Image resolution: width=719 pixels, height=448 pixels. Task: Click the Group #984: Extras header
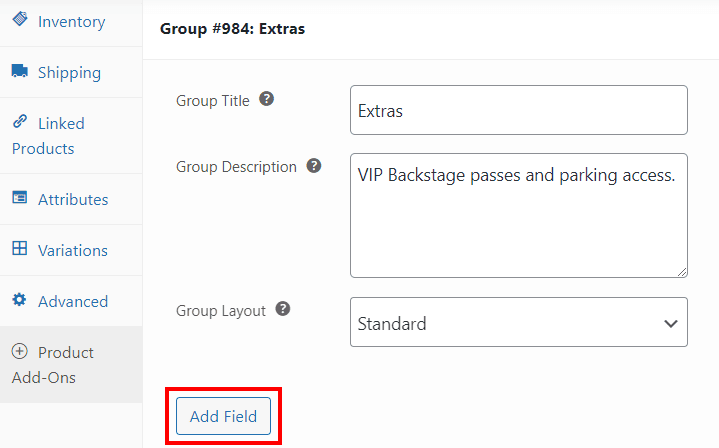coord(232,29)
